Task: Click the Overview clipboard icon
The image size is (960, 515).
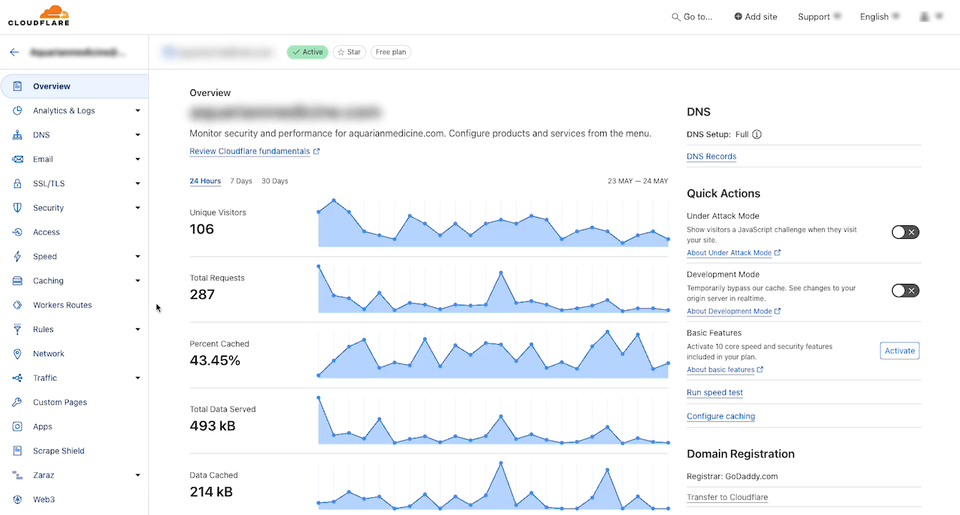Action: [18, 86]
